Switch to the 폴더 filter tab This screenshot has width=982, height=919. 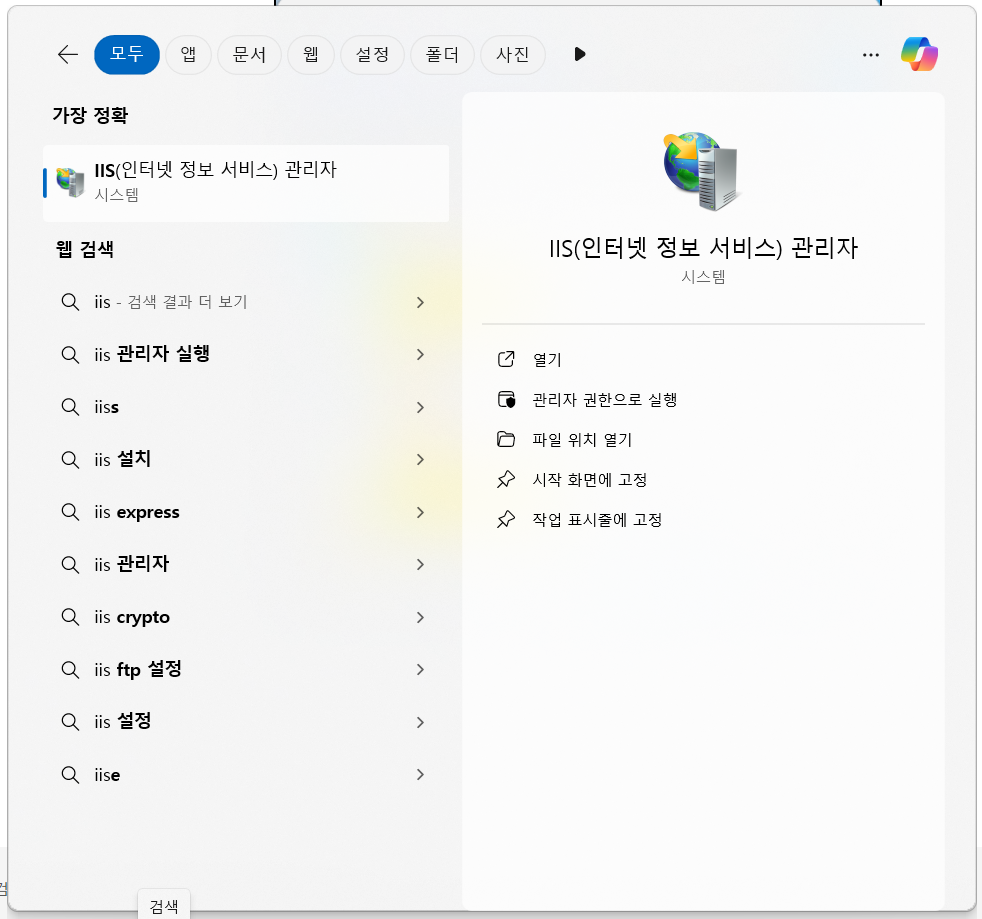click(x=442, y=55)
